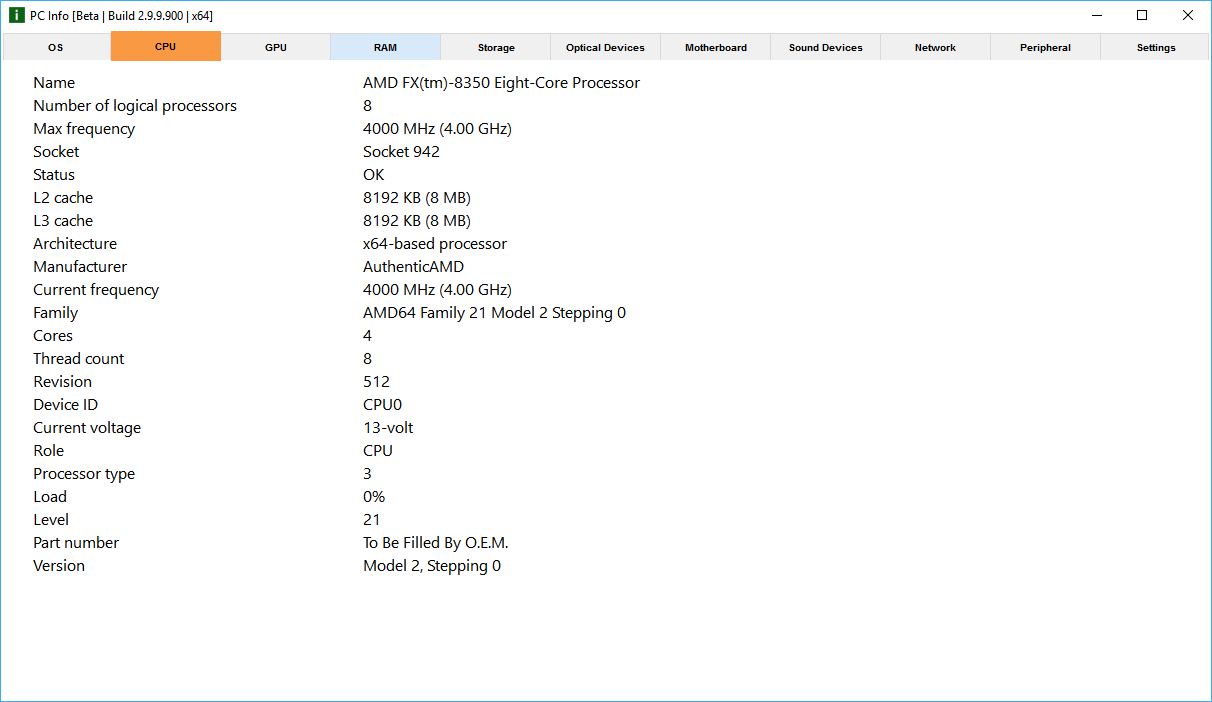Click the AMD64 Family 21 value
The image size is (1212, 702).
tap(494, 313)
